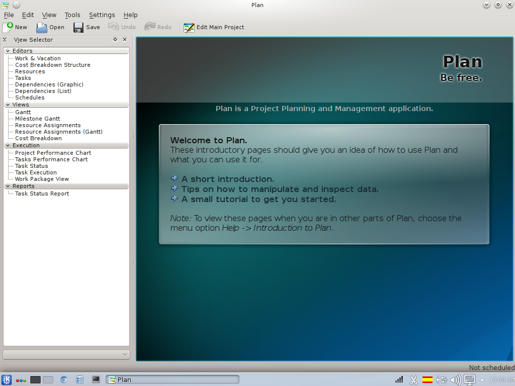
Task: Open dropdown at bottom of View Selector
Action: coord(66,354)
